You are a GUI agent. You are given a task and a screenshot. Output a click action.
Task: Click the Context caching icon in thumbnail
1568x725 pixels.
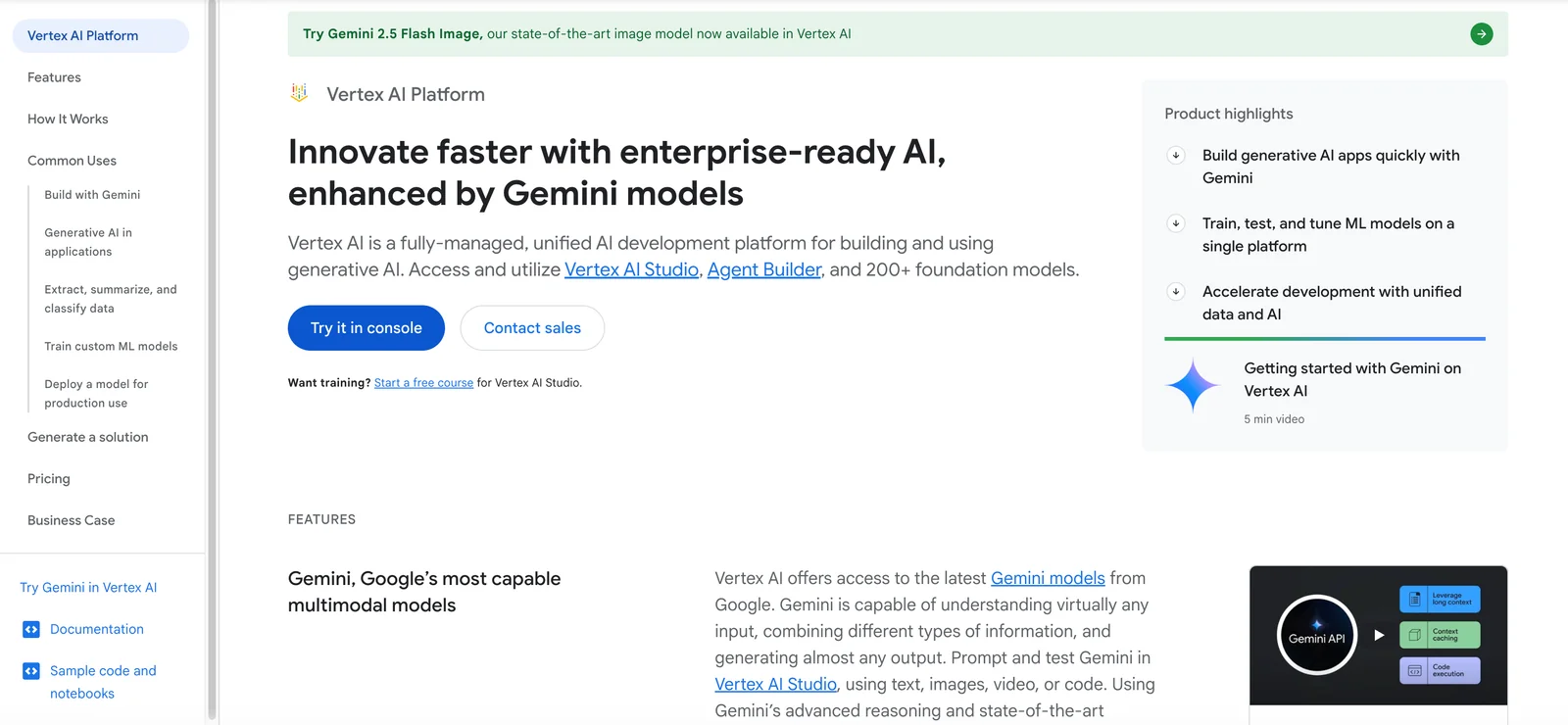1414,635
